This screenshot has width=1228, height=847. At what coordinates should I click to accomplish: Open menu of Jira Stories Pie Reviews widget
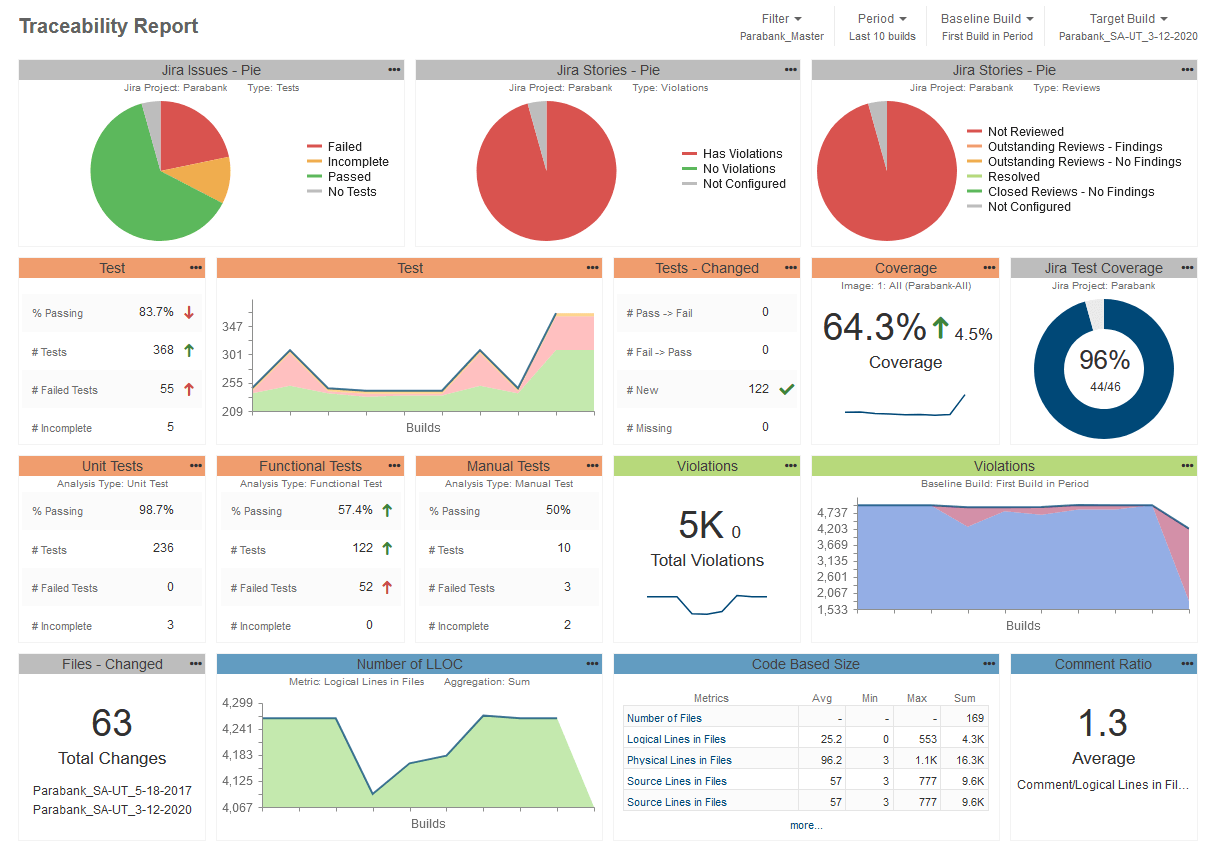point(1187,70)
